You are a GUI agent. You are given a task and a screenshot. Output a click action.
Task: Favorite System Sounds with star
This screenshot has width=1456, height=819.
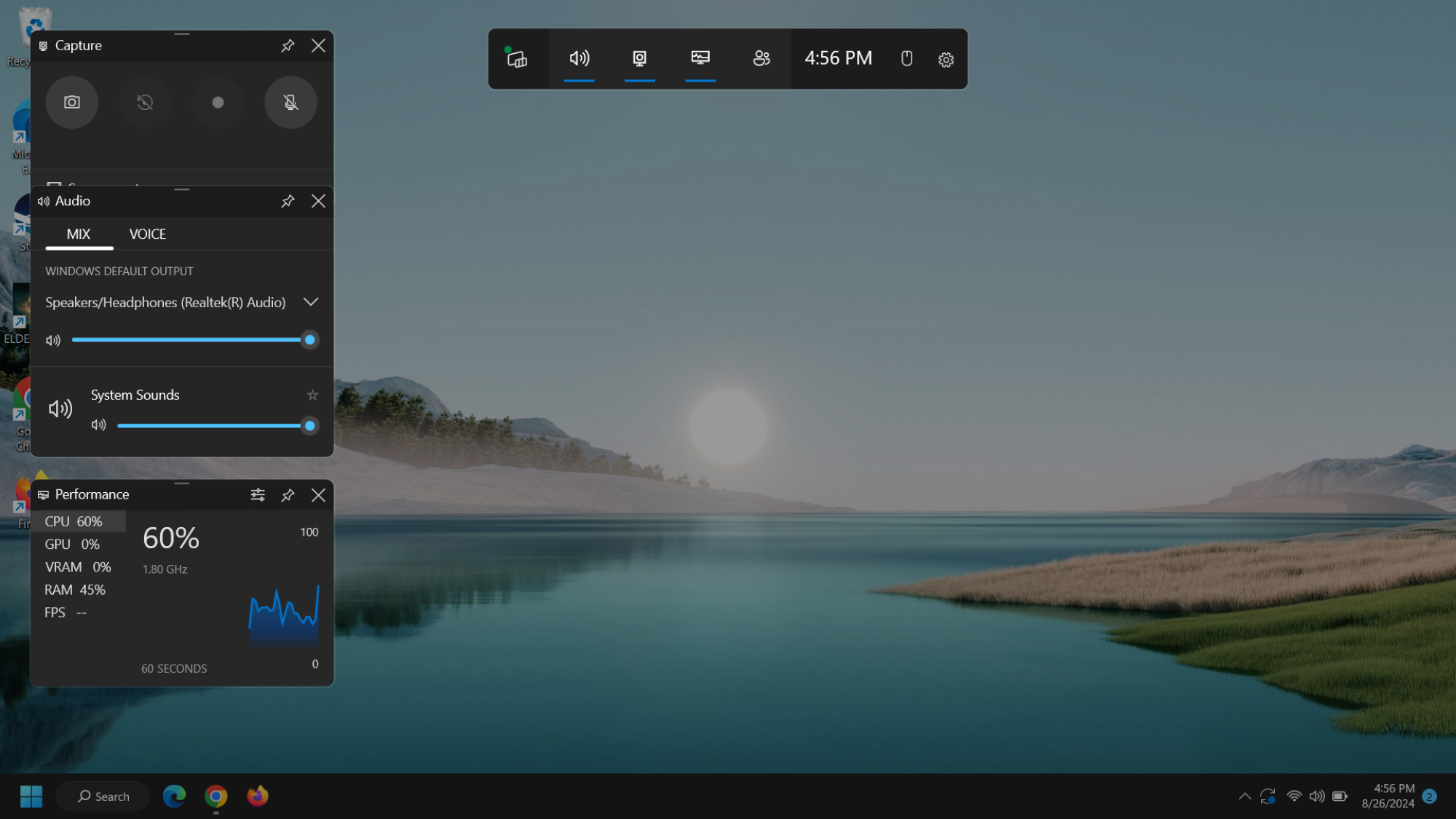click(x=312, y=395)
